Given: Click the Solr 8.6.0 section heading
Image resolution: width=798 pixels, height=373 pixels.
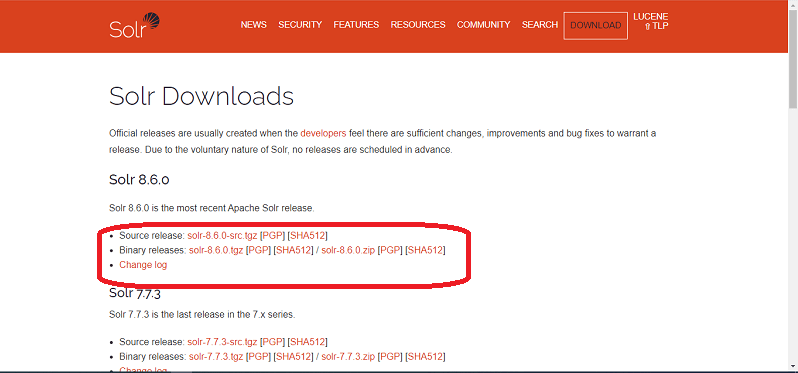Looking at the screenshot, I should [x=139, y=180].
